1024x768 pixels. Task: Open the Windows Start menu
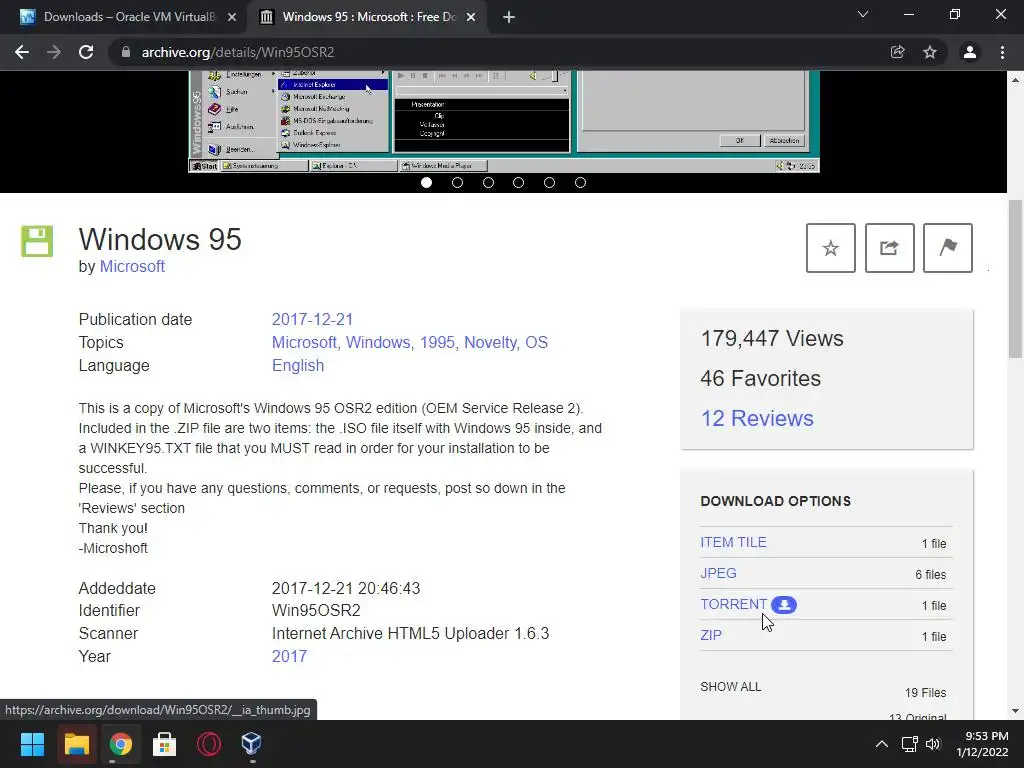tap(32, 744)
